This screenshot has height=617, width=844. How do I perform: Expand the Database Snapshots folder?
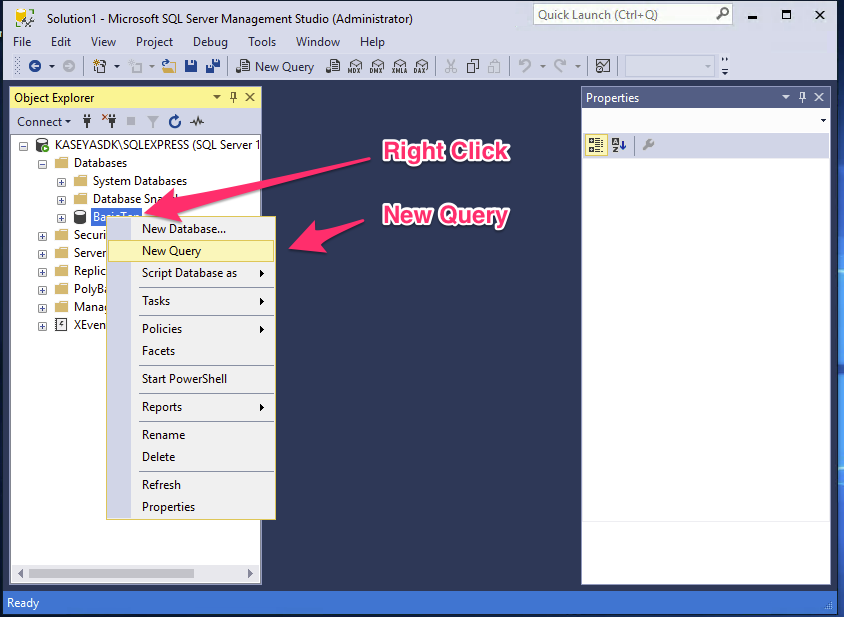pyautogui.click(x=61, y=200)
